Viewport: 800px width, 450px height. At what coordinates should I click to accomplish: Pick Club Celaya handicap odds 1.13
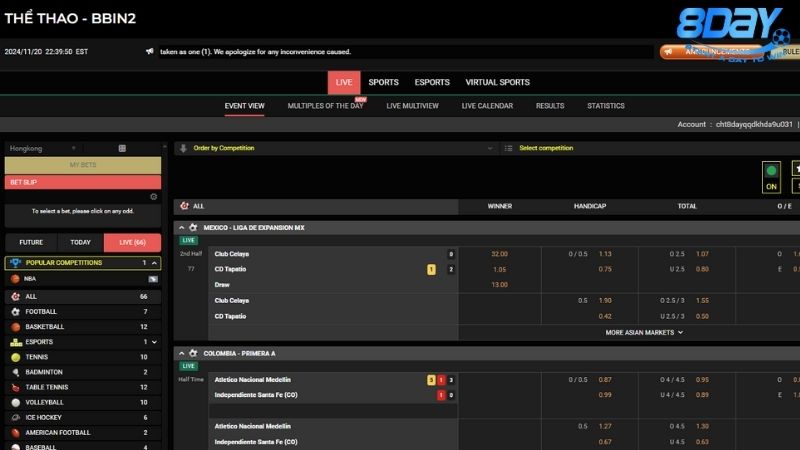[605, 254]
